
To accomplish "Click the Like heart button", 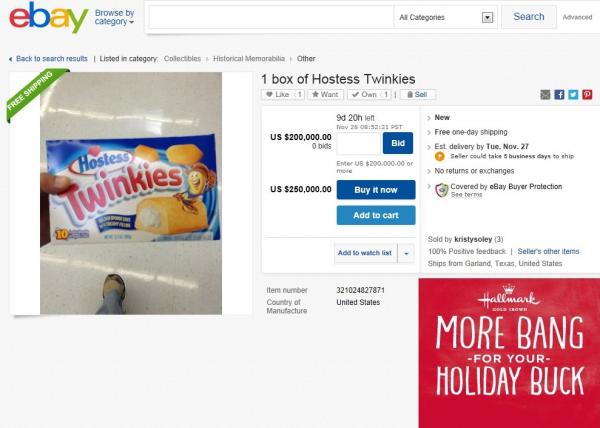I will (278, 95).
